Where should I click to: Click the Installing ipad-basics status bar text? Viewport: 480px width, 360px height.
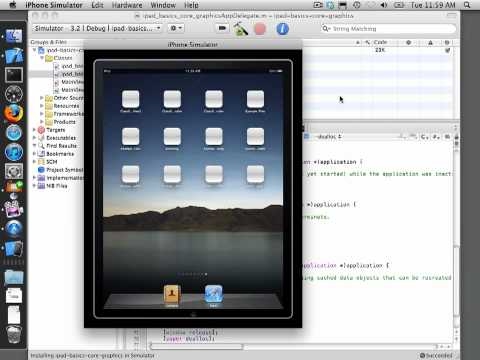tap(93, 355)
